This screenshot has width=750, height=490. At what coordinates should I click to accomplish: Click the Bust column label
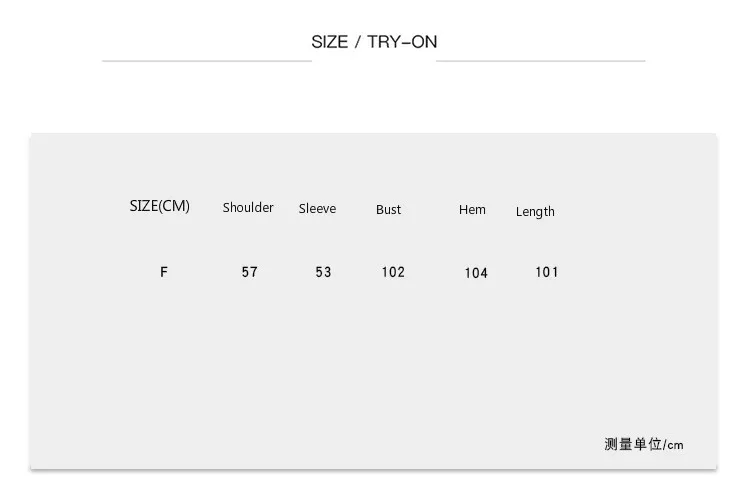pyautogui.click(x=388, y=209)
